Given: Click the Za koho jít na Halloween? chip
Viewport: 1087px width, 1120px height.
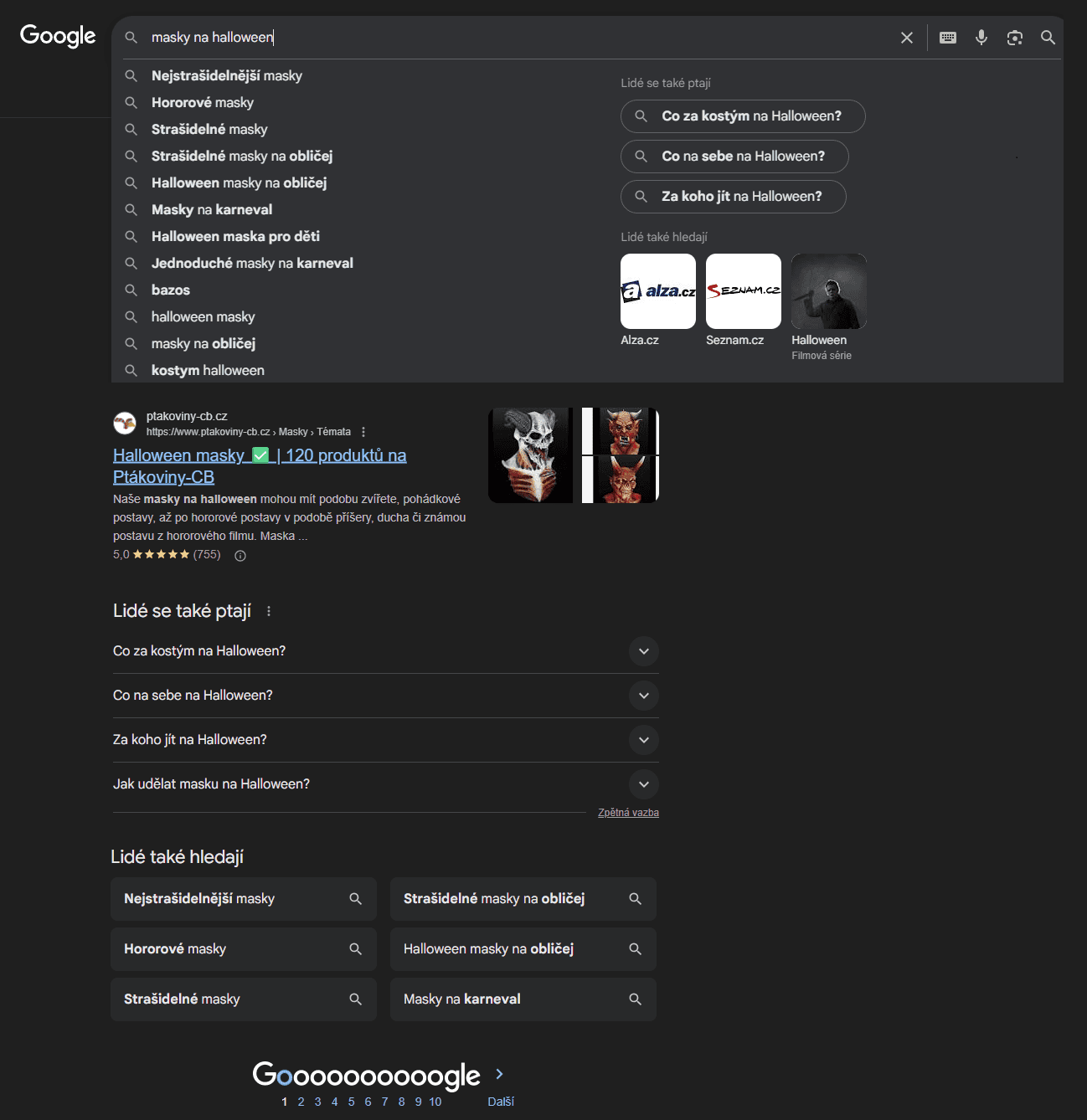Looking at the screenshot, I should click(733, 197).
